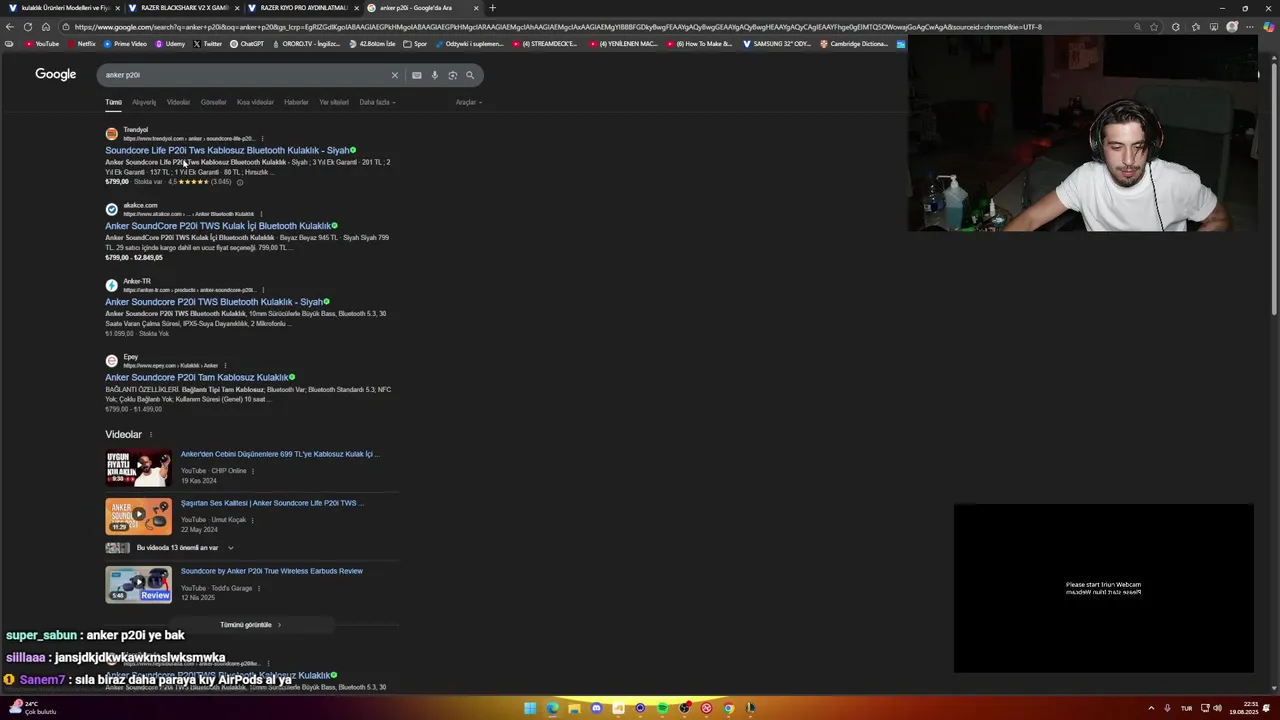This screenshot has height=720, width=1280.
Task: Open options menu for the Trendyol result
Action: pos(261,138)
